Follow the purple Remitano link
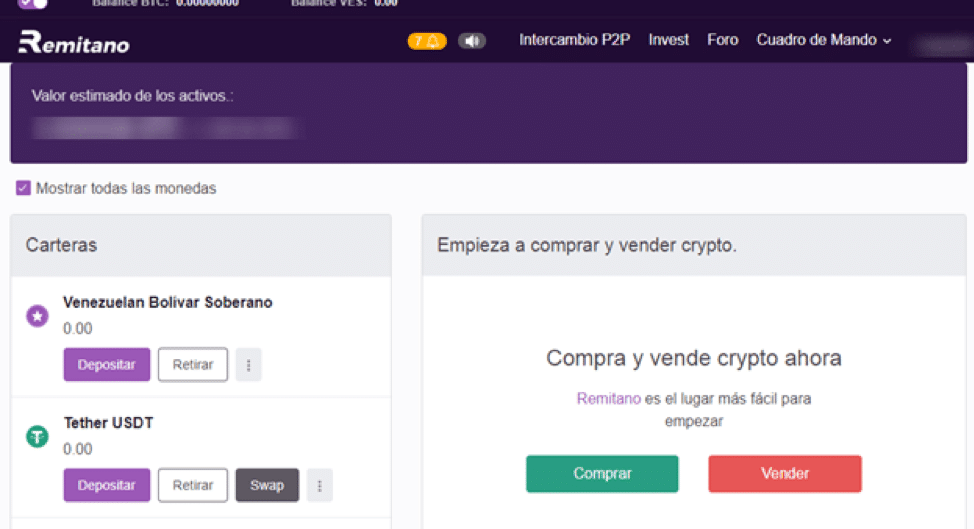The height and width of the screenshot is (529, 974). pos(608,399)
